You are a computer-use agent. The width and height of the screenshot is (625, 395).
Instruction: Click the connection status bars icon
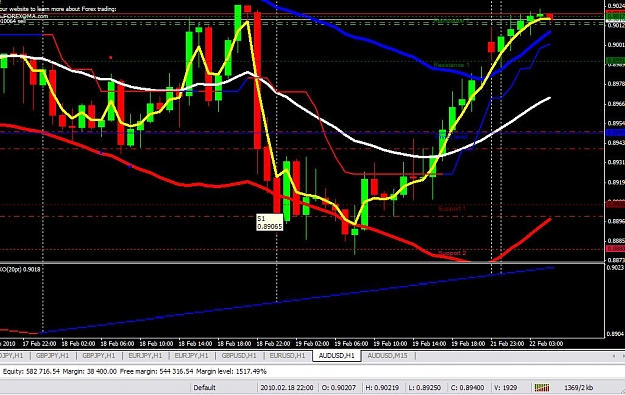(x=542, y=387)
